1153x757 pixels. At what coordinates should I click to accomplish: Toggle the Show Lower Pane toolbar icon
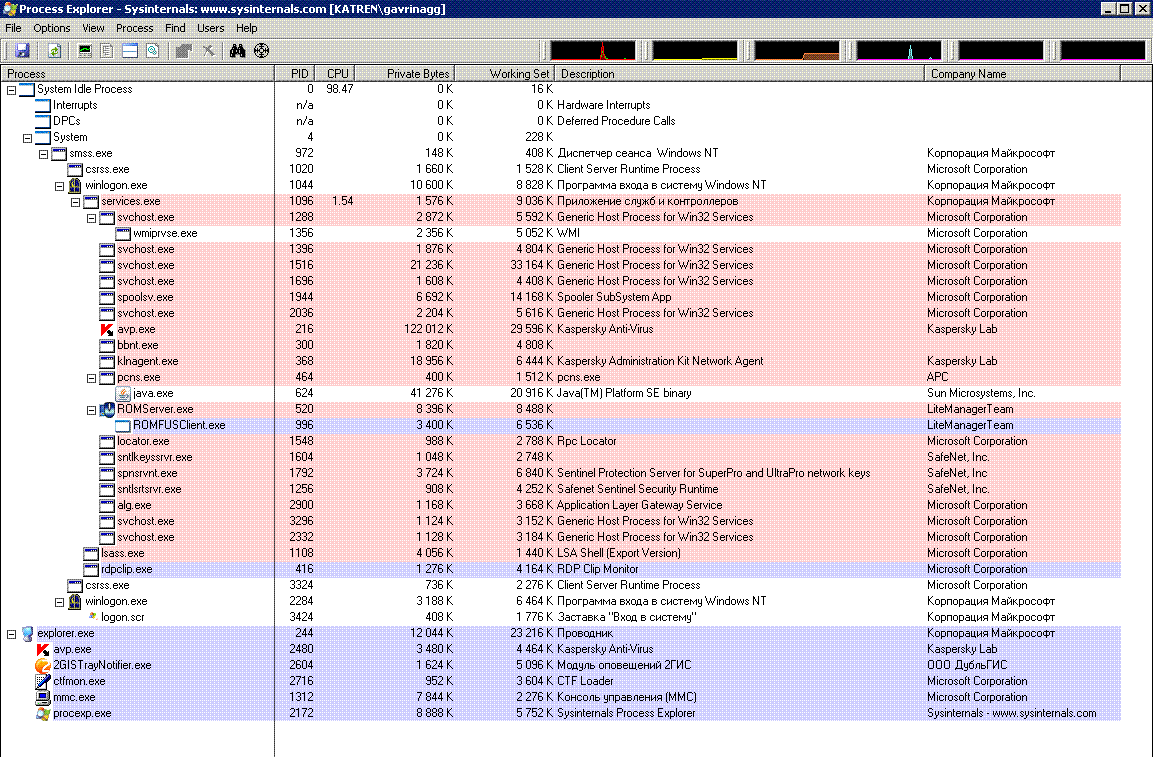[x=130, y=51]
